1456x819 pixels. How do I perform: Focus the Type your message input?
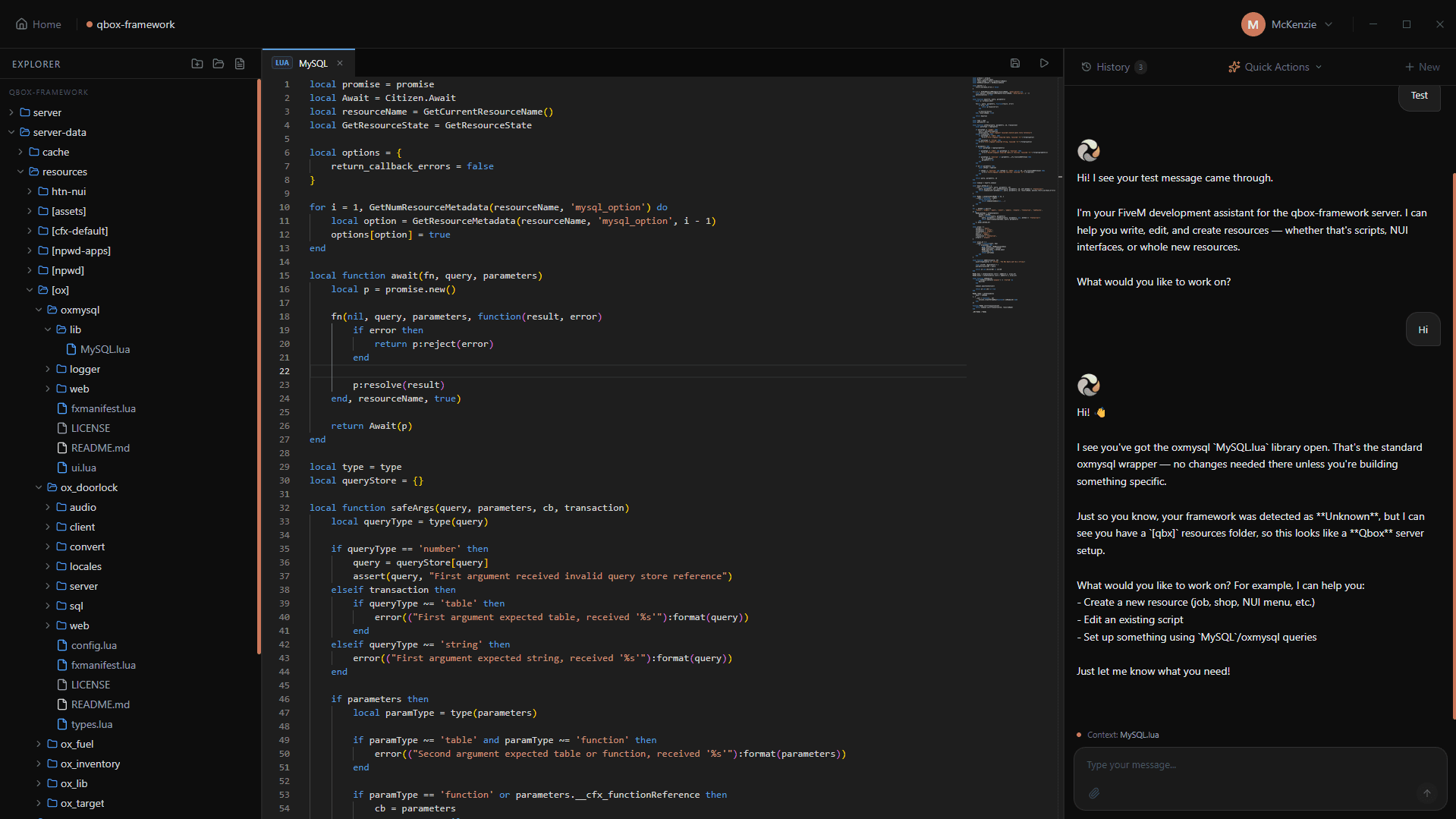pos(1259,765)
